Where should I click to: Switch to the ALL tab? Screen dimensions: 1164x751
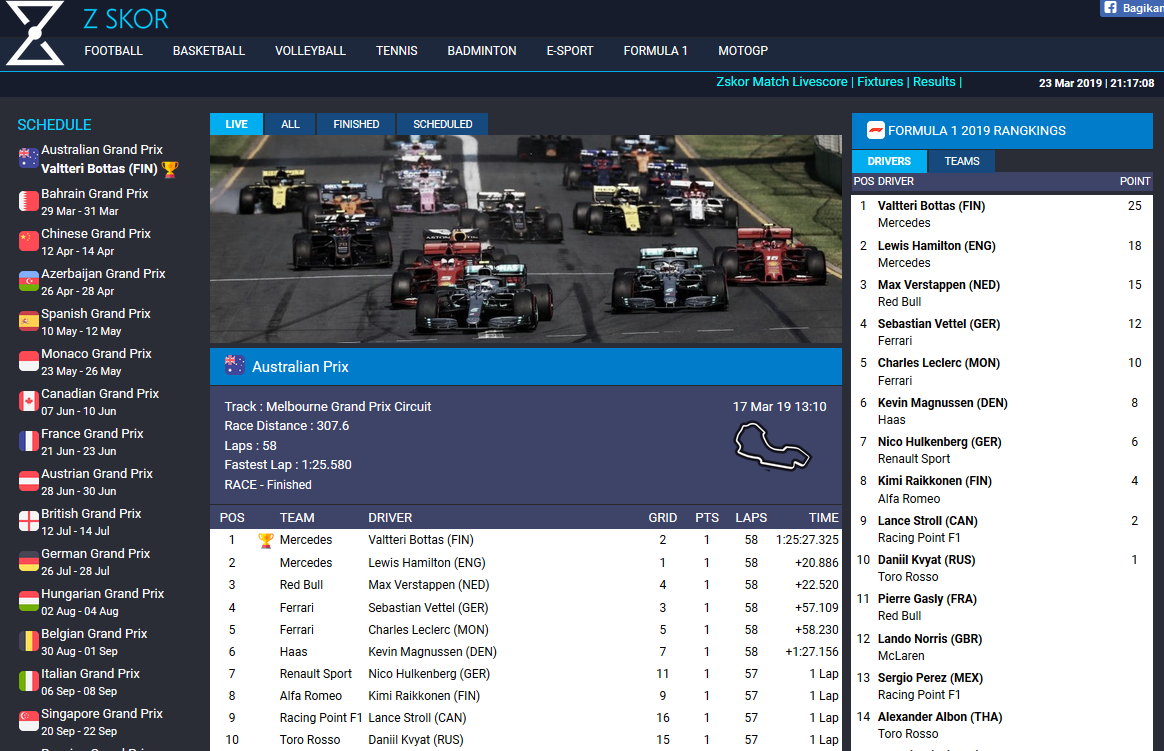290,124
